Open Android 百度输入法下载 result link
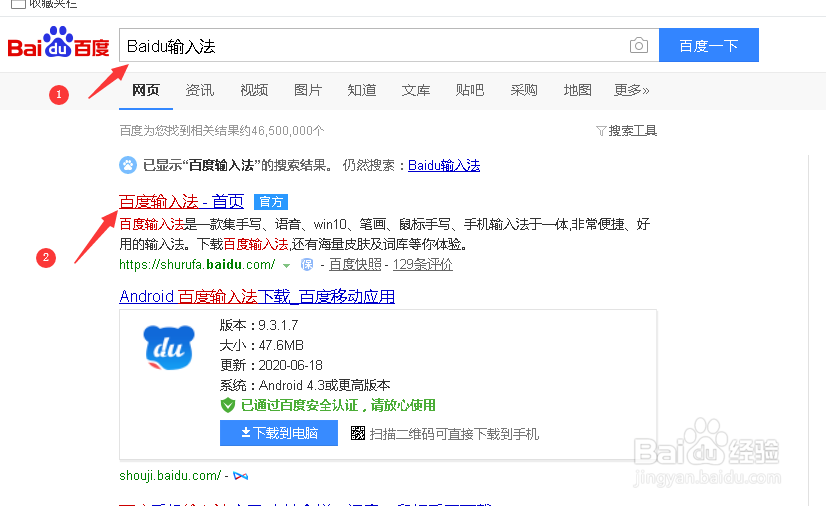 click(257, 296)
